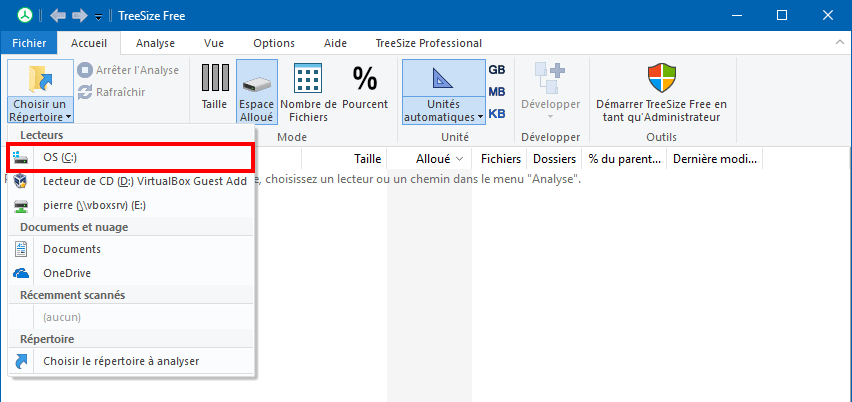Click the OS (C:) drive icon
The height and width of the screenshot is (402, 852).
[x=21, y=158]
